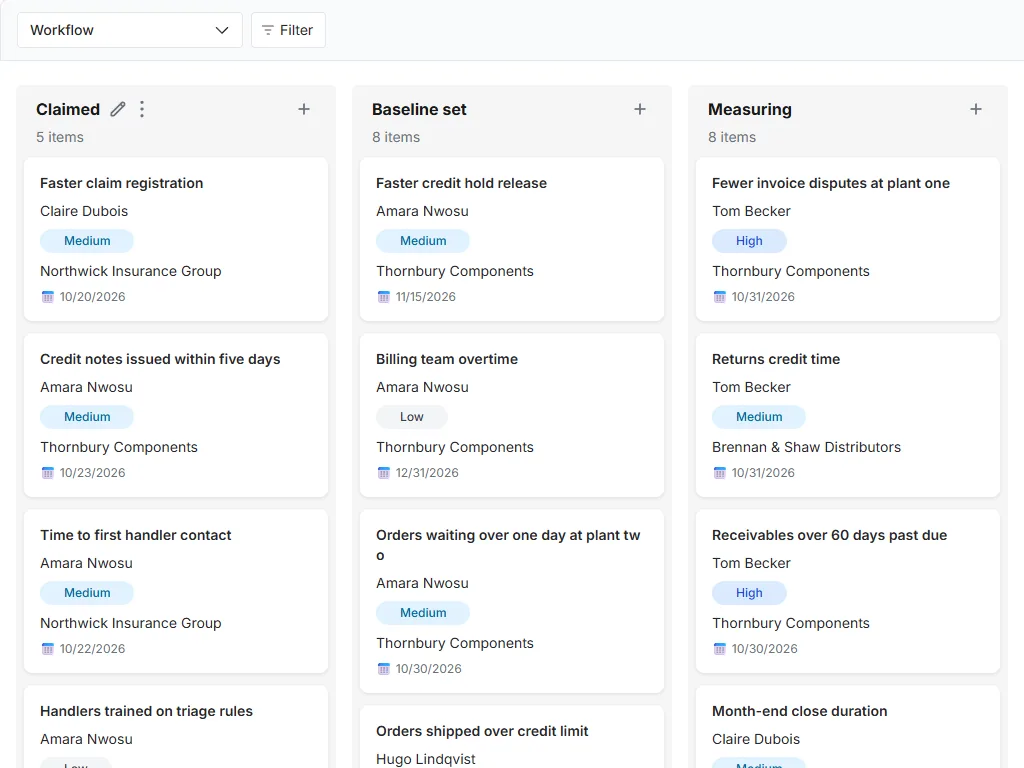1024x768 pixels.
Task: Click the Baseline set column title
Action: 419,109
